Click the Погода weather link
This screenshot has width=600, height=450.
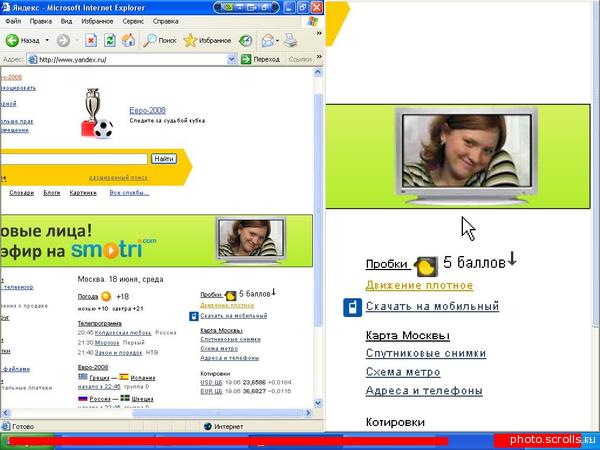[x=88, y=297]
